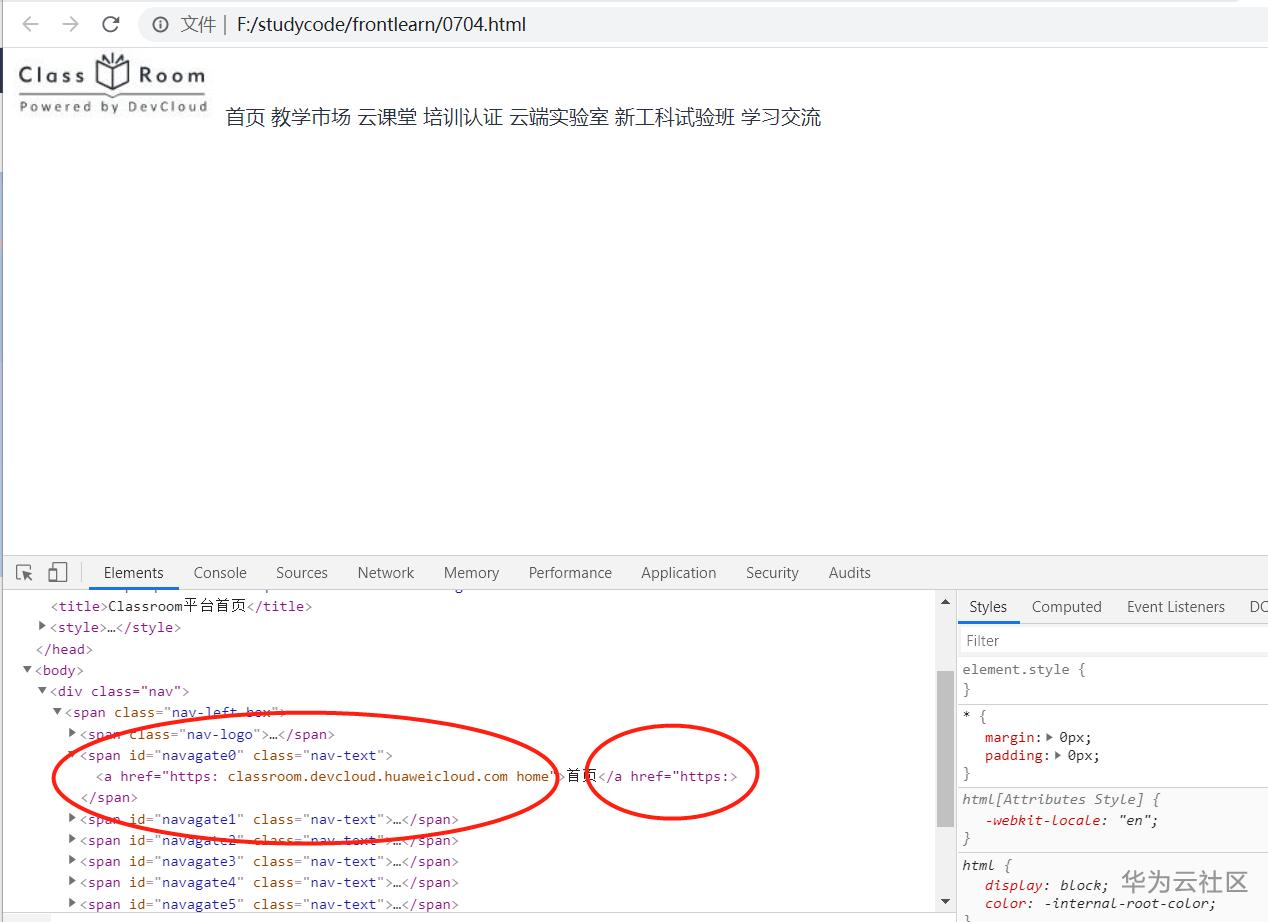This screenshot has height=922, width=1268.
Task: Select the navagate0 span line
Action: tap(236, 755)
